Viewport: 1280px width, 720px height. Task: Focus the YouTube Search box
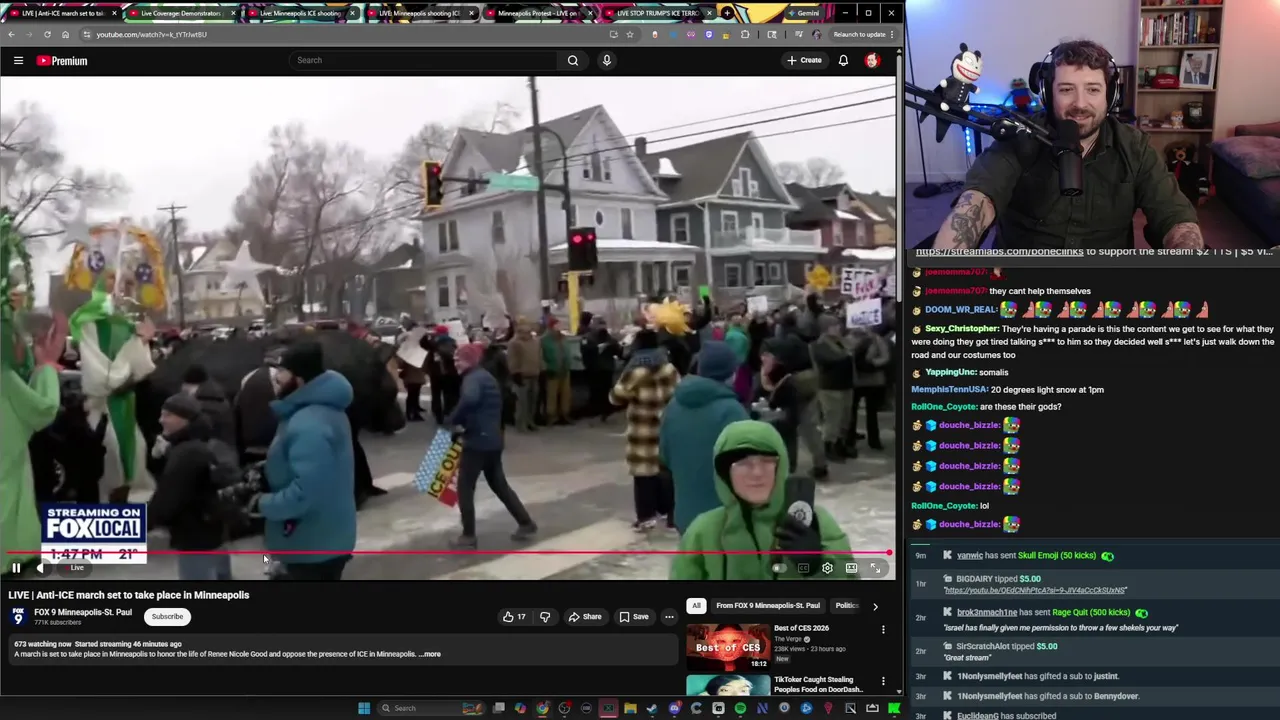pos(425,60)
